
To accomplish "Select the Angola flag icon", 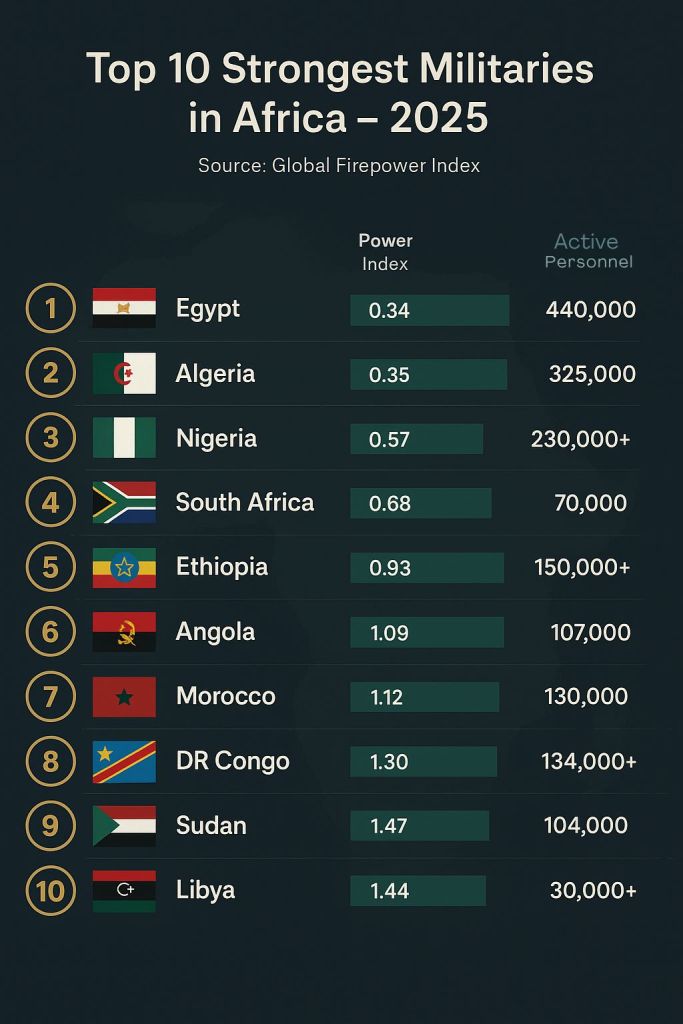I will 124,632.
